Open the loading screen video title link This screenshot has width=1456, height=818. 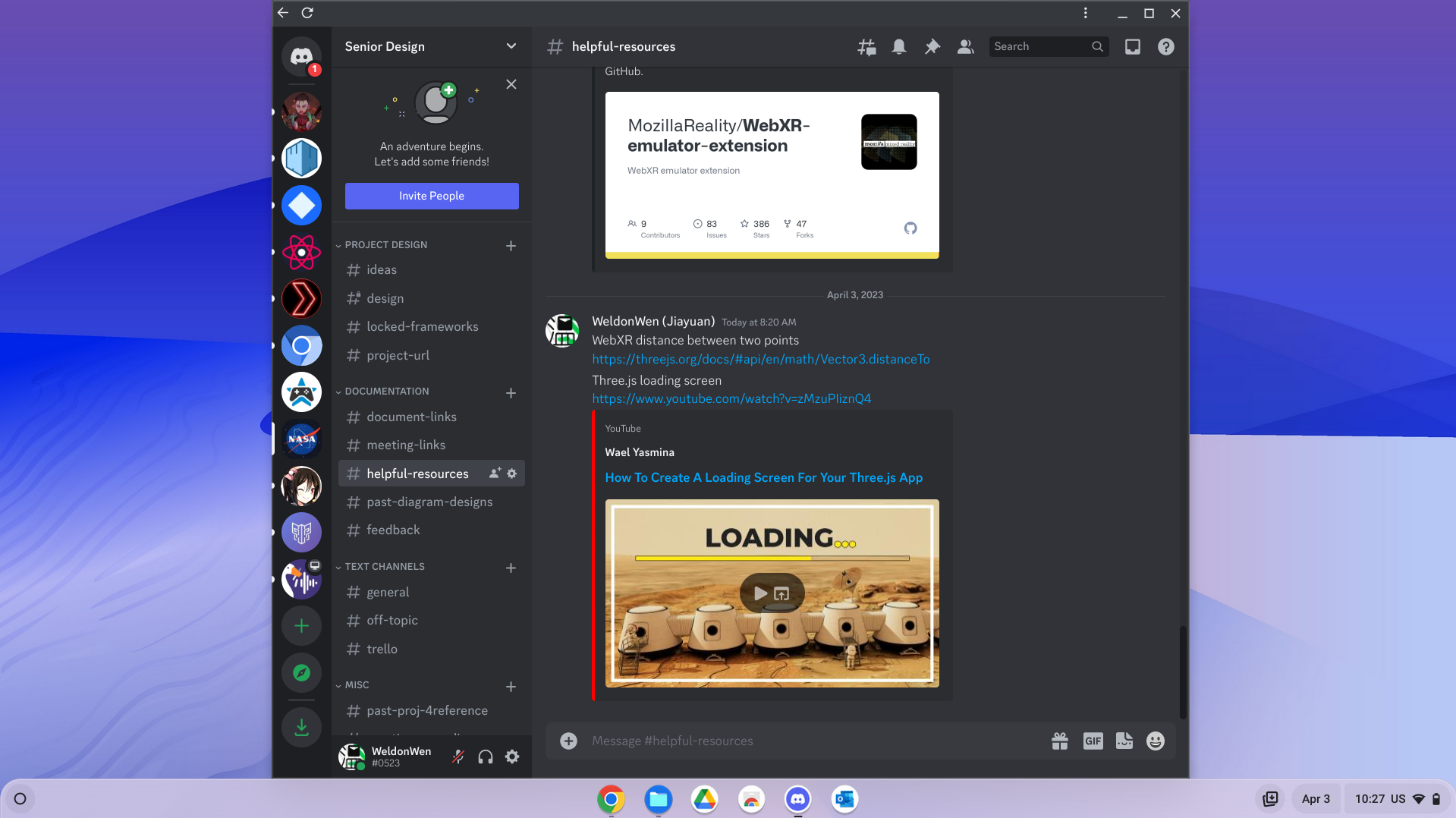point(764,478)
